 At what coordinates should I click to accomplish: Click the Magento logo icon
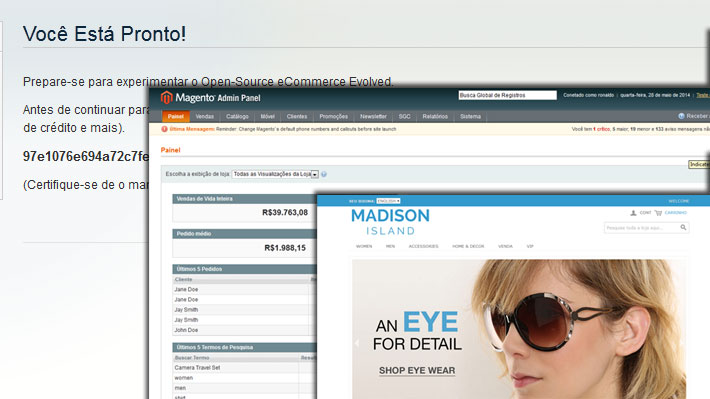point(167,97)
